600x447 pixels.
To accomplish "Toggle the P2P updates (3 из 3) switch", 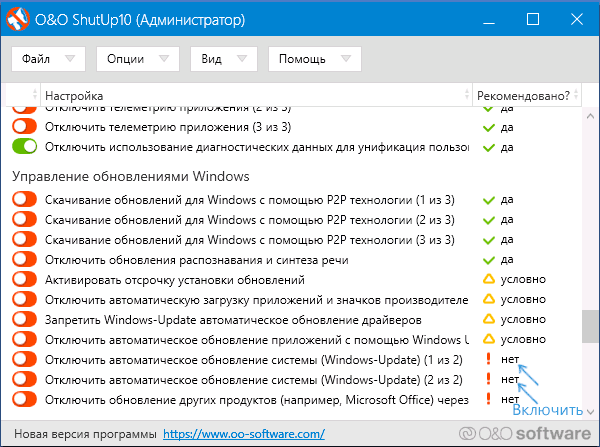I will [24, 239].
